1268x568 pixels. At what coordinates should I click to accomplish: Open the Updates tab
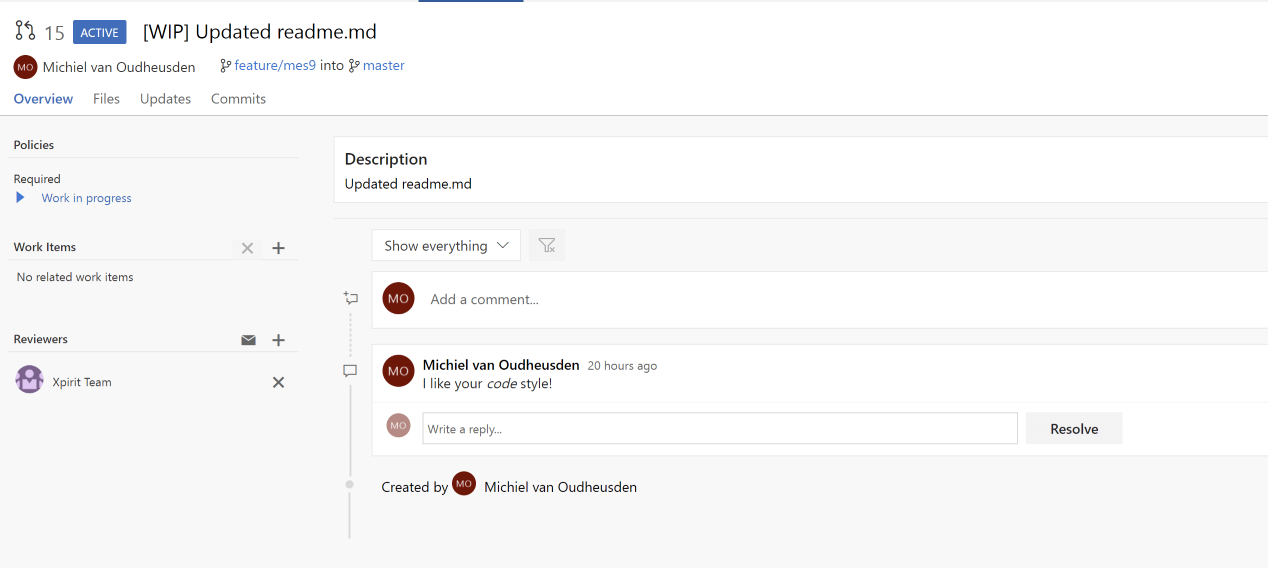[165, 99]
